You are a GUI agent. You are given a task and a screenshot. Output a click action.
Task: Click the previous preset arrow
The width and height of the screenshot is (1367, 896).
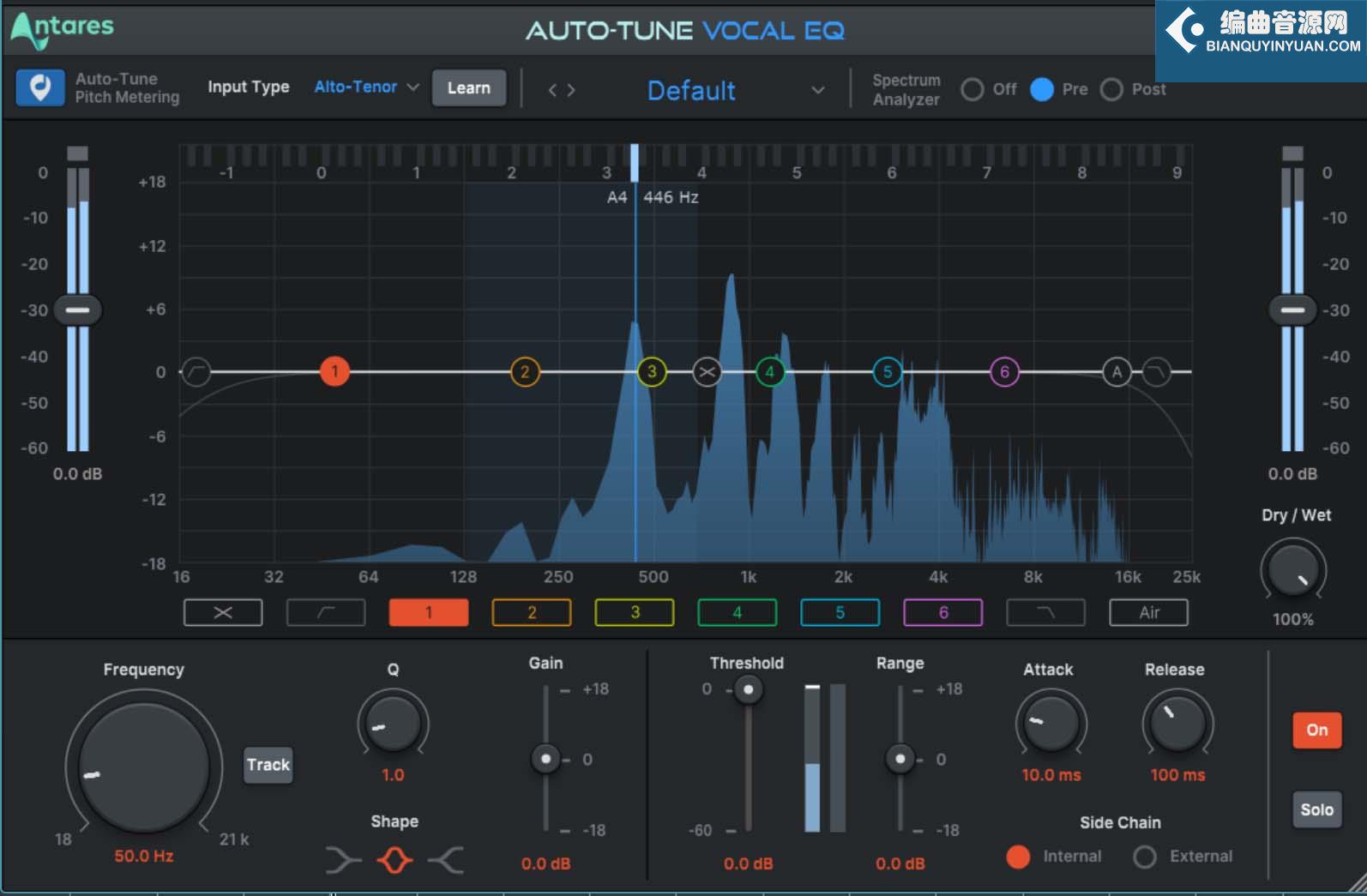click(553, 90)
